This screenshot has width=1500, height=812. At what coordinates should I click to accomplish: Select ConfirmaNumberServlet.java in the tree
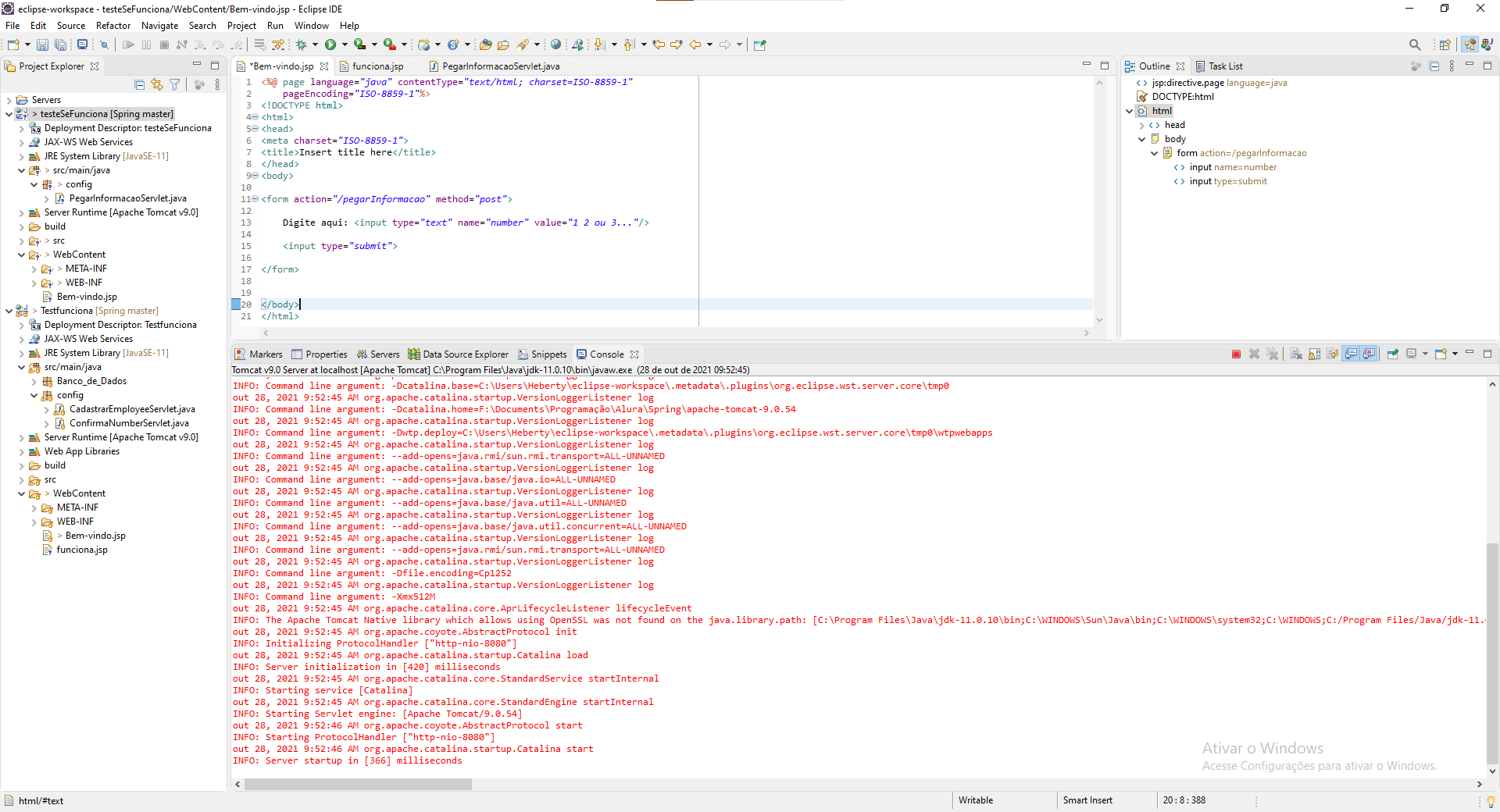(x=129, y=423)
